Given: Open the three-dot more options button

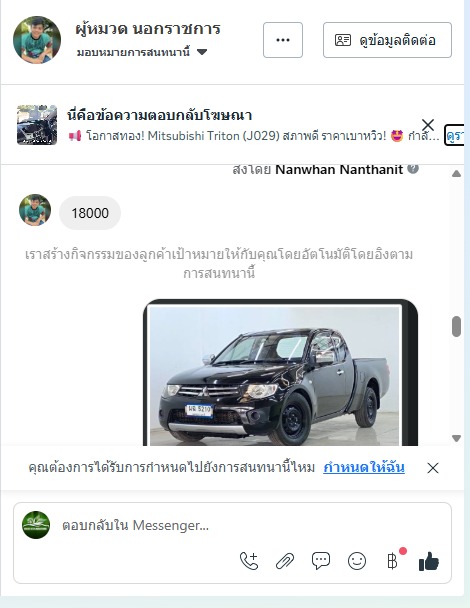Looking at the screenshot, I should click(283, 40).
